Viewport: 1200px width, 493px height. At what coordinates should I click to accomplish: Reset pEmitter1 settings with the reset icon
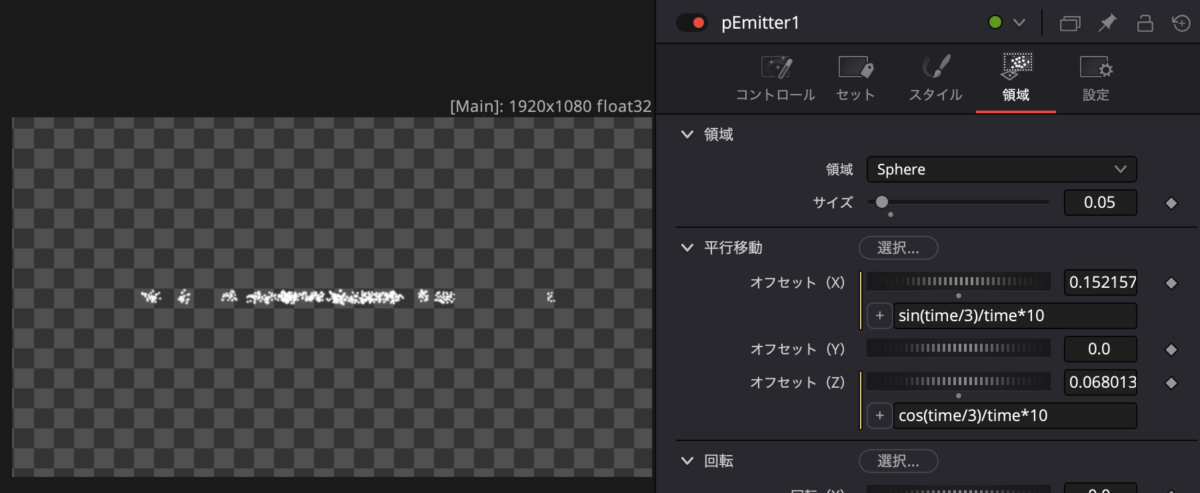point(1182,22)
